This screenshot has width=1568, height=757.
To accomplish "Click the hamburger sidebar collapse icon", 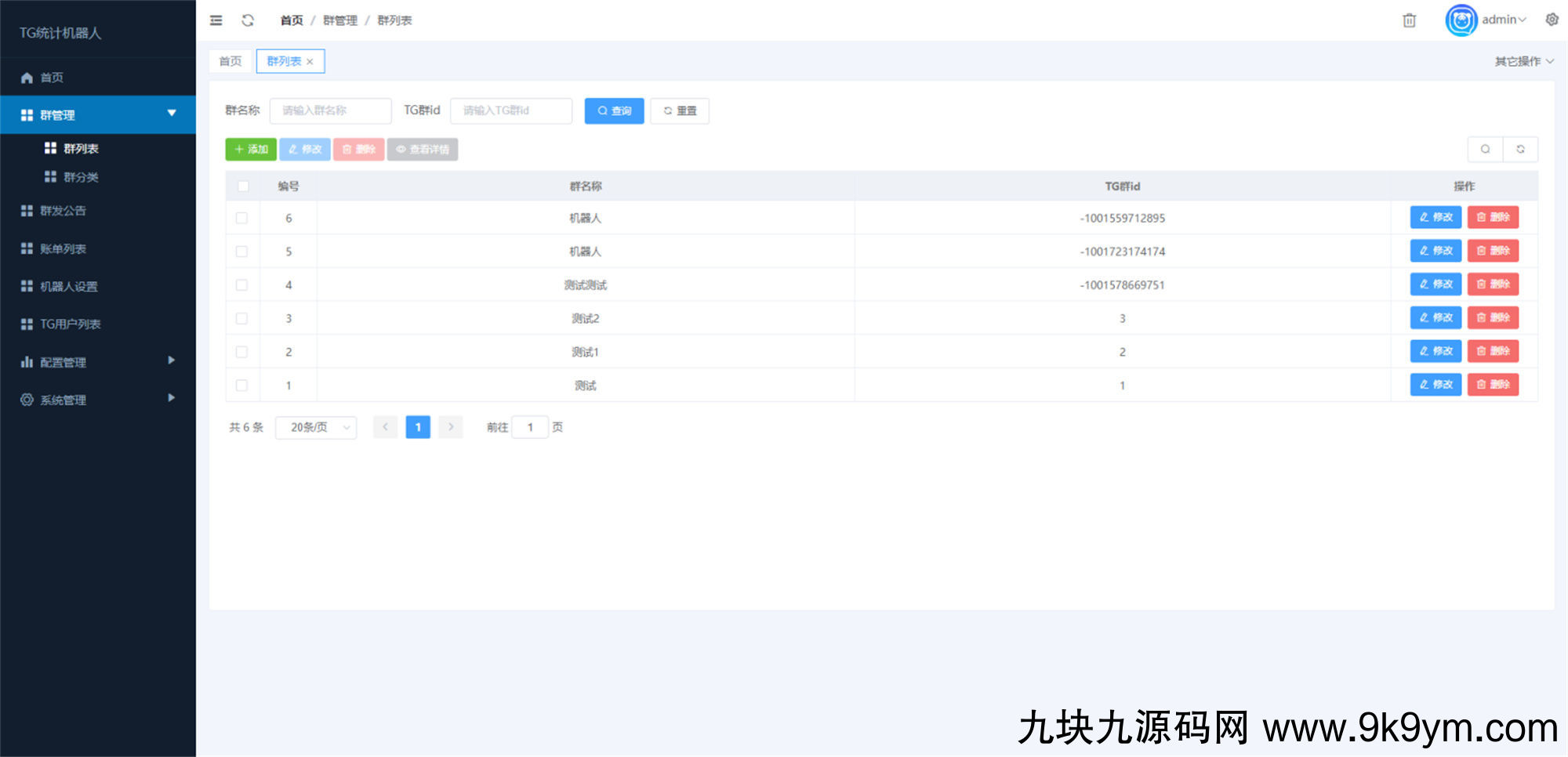I will pyautogui.click(x=216, y=20).
